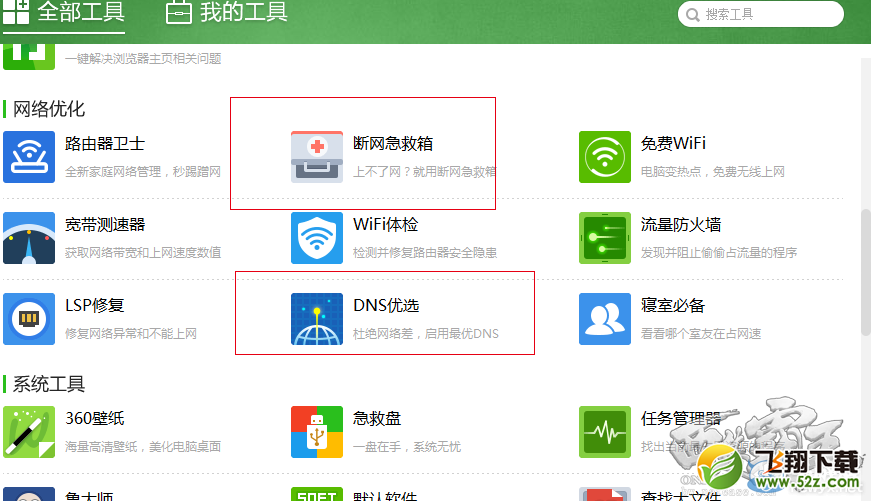The height and width of the screenshot is (501, 871).
Task: Open the 寝室必备 roommates icon
Action: 605,319
